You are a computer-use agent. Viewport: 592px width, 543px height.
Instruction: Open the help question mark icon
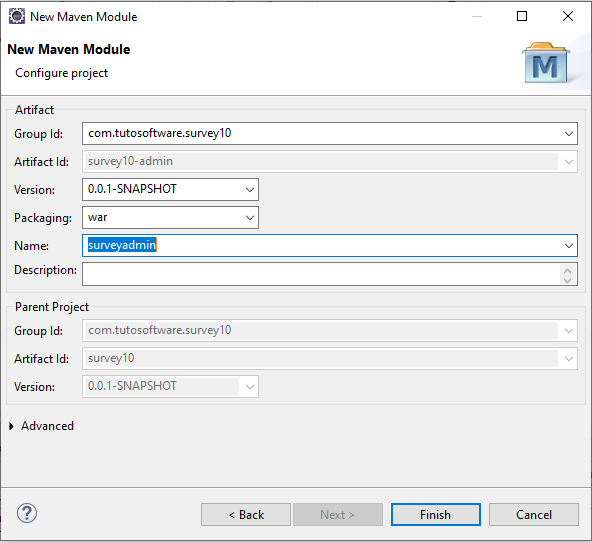point(27,514)
